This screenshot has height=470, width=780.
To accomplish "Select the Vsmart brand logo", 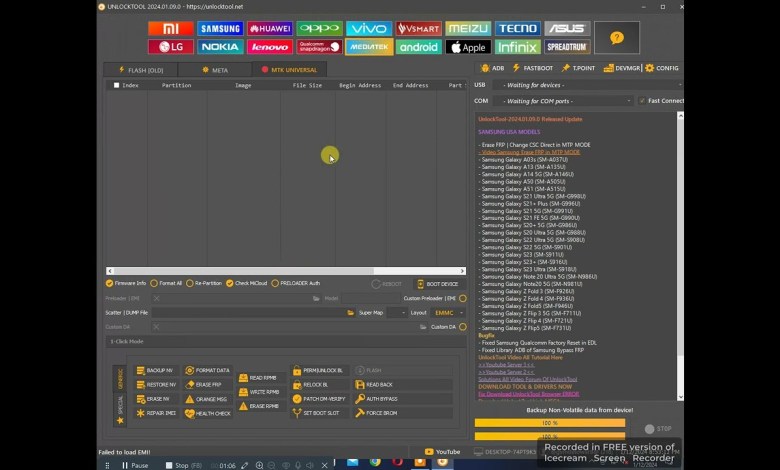I will (418, 28).
